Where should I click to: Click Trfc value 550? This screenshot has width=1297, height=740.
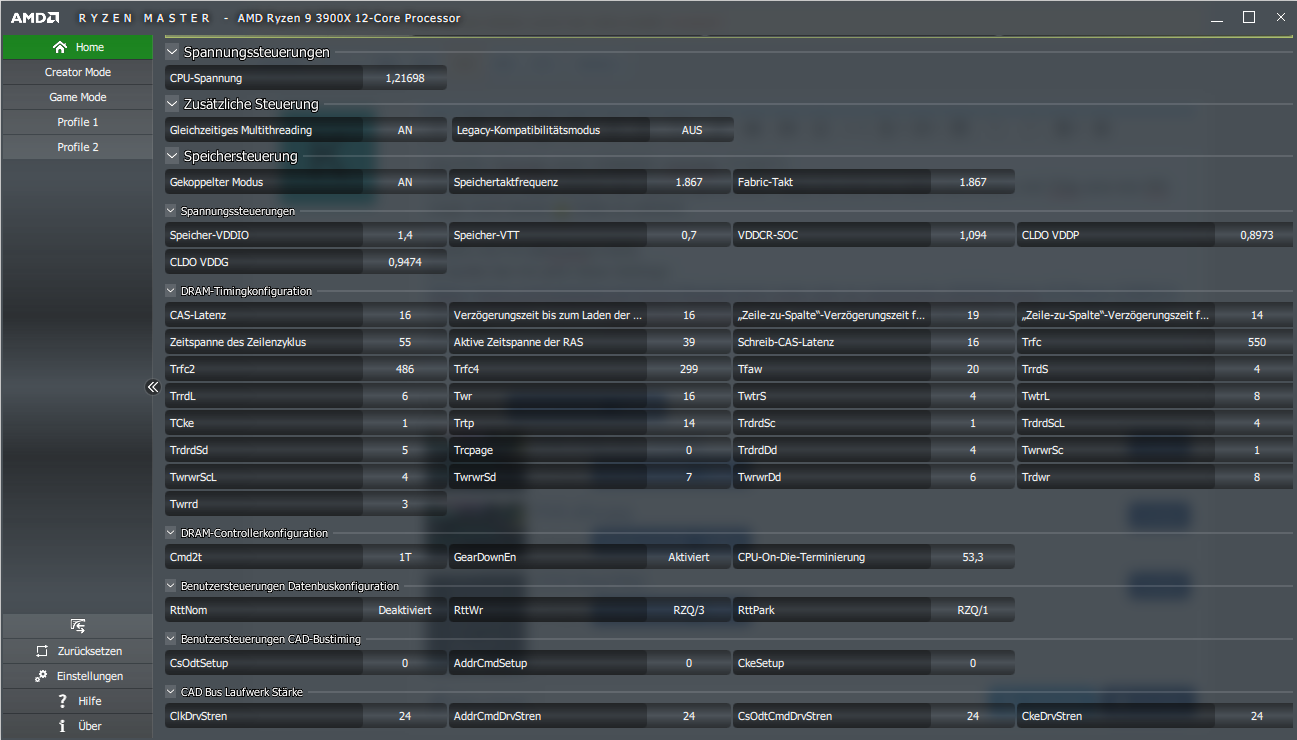1256,342
